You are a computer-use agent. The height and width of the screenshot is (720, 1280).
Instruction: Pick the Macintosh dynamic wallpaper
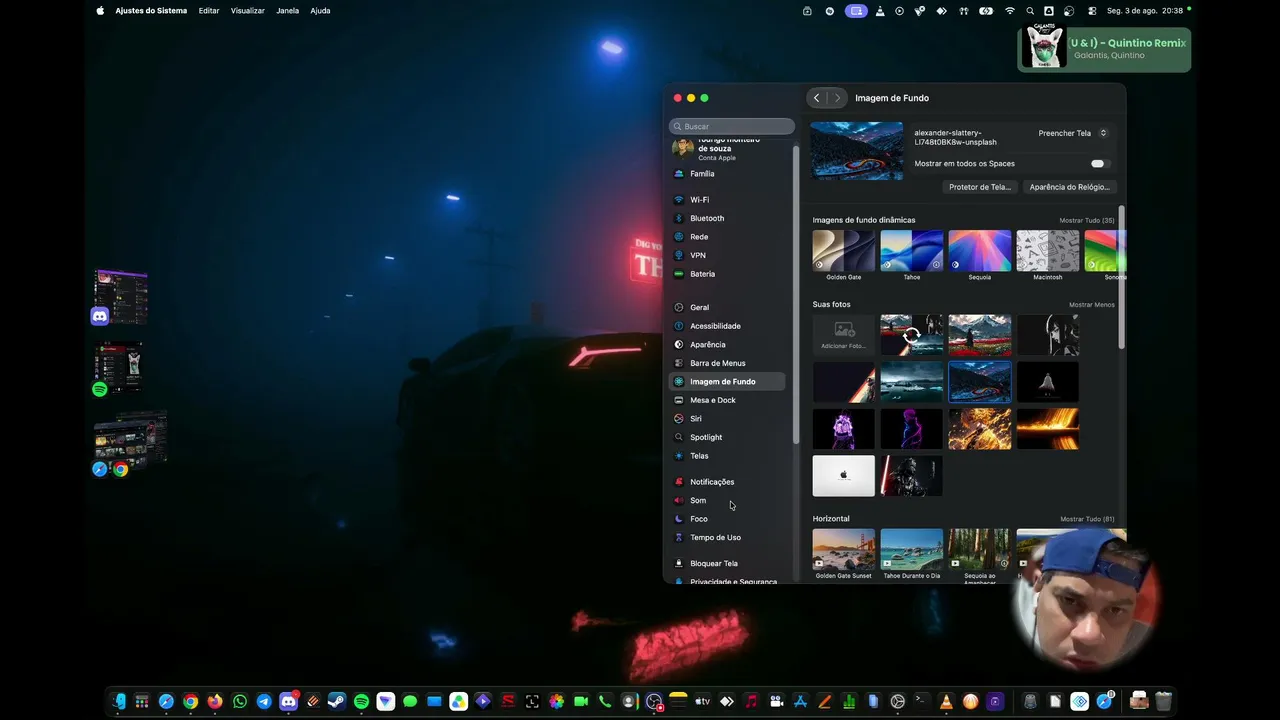tap(1047, 251)
